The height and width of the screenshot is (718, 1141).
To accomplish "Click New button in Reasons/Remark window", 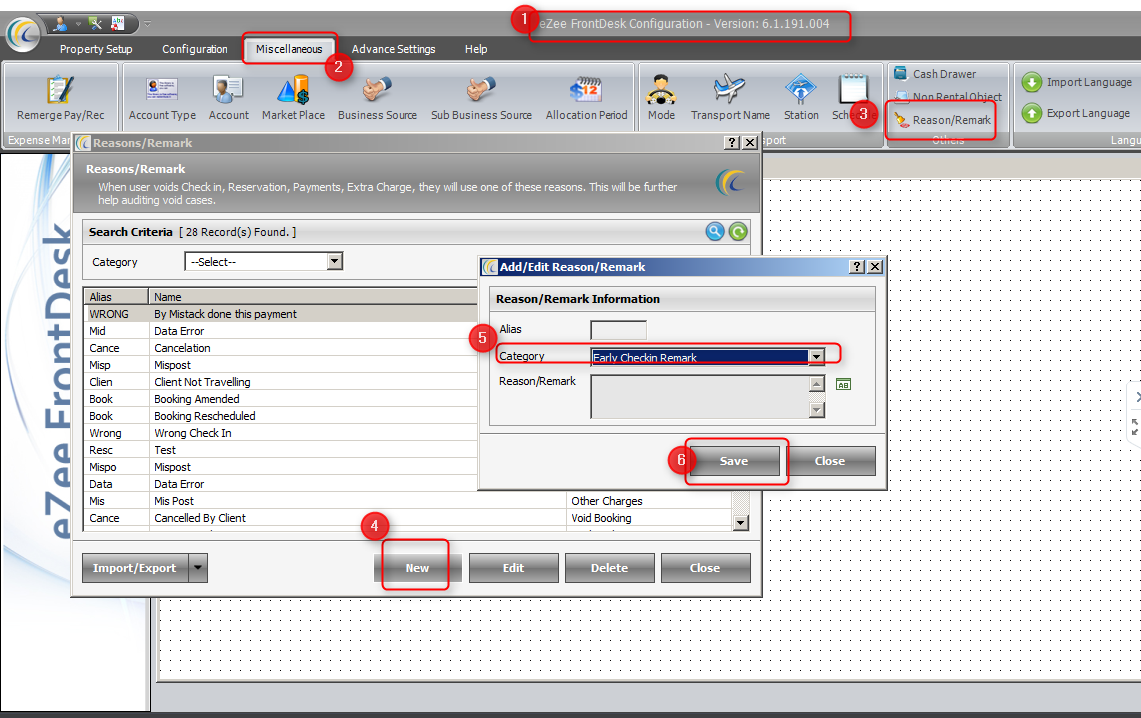I will click(417, 567).
